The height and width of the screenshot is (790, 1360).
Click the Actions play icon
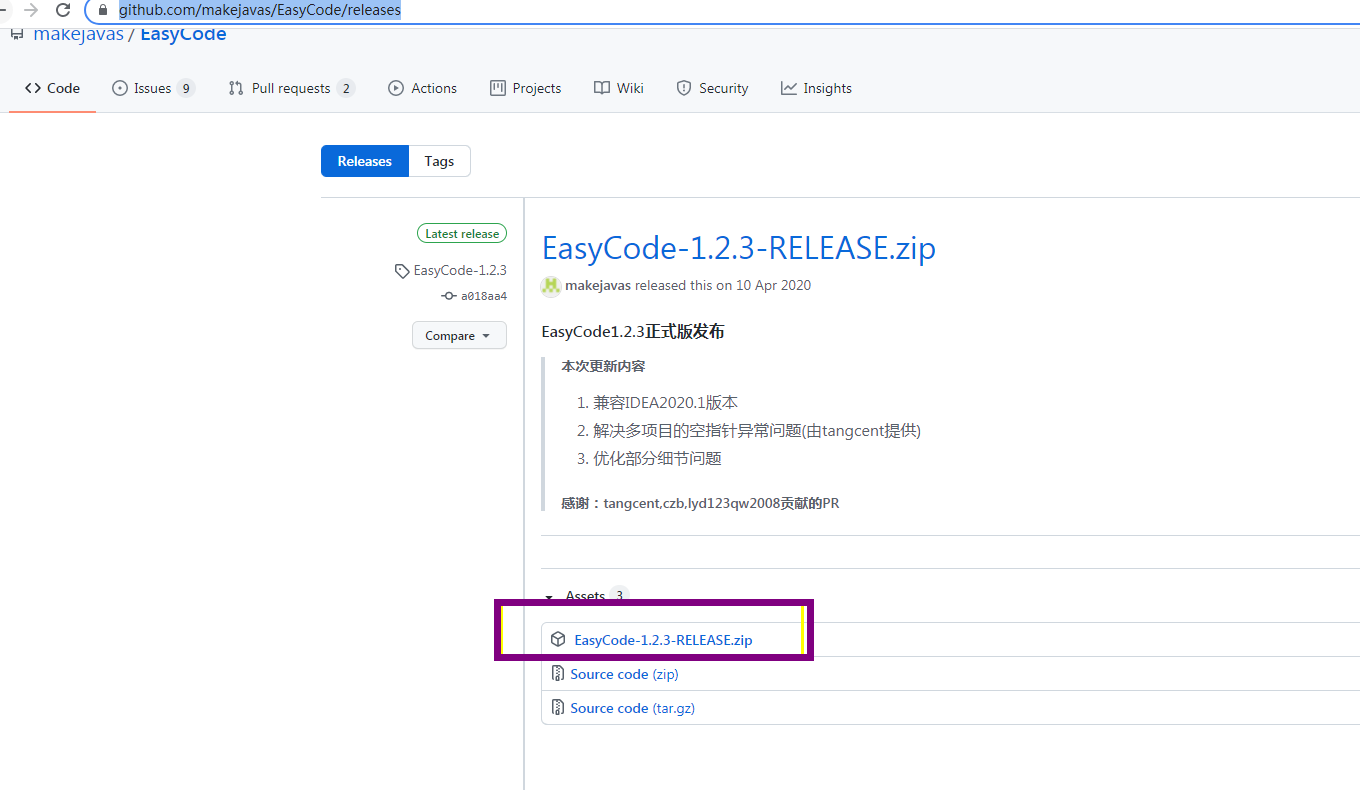pos(395,88)
